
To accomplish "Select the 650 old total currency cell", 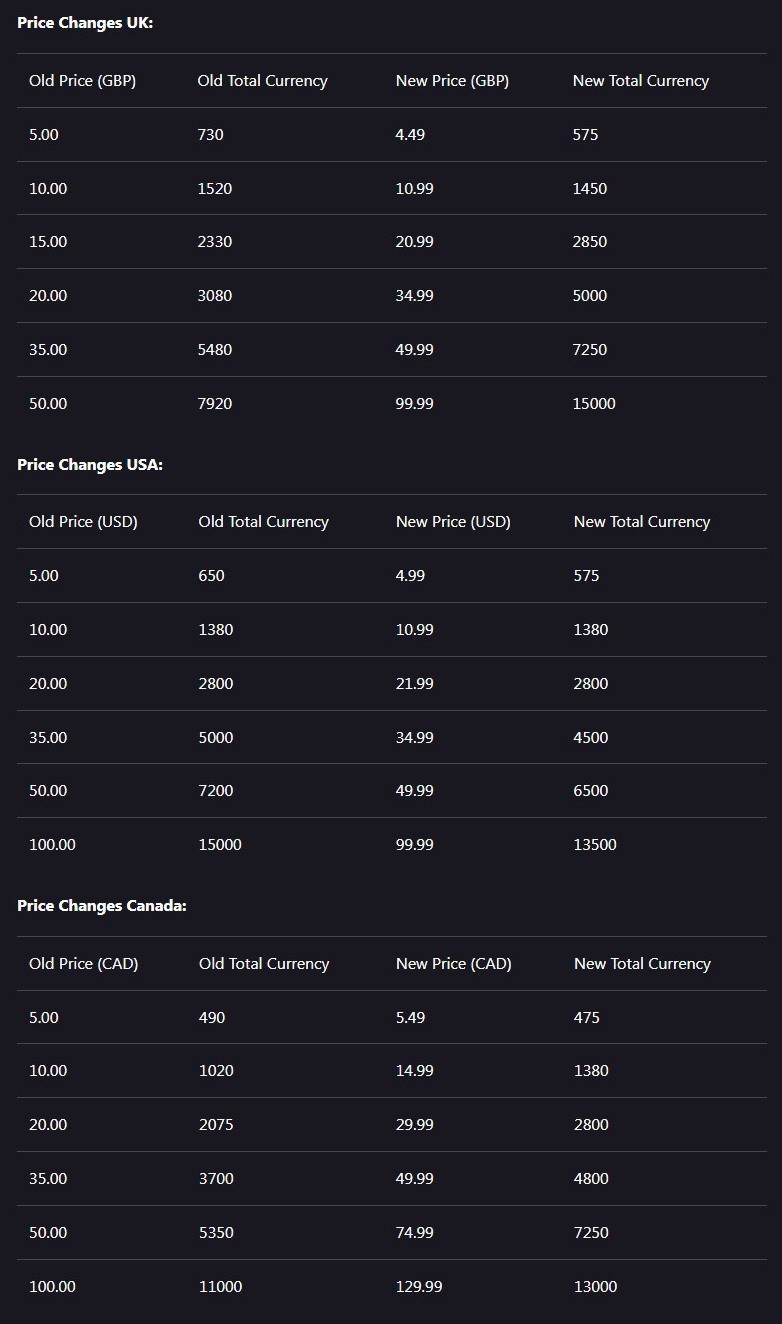I will point(212,576).
